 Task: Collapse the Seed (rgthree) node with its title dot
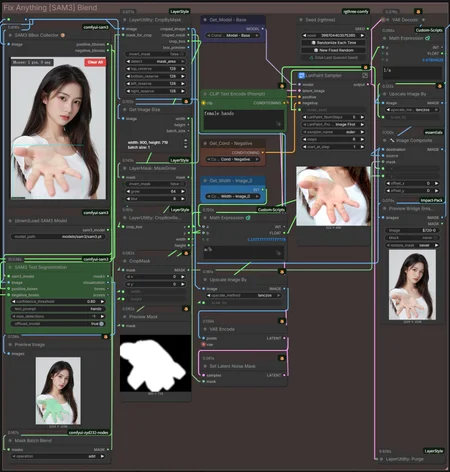pos(301,20)
